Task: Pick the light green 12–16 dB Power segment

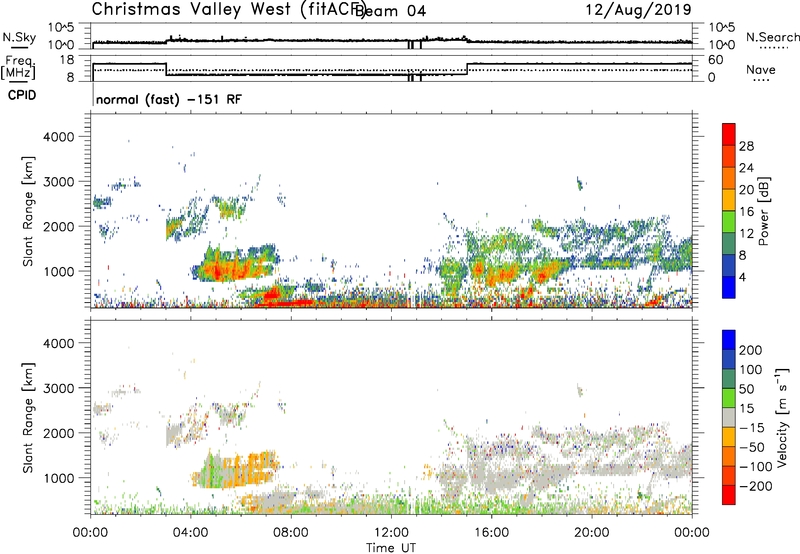Action: [729, 222]
